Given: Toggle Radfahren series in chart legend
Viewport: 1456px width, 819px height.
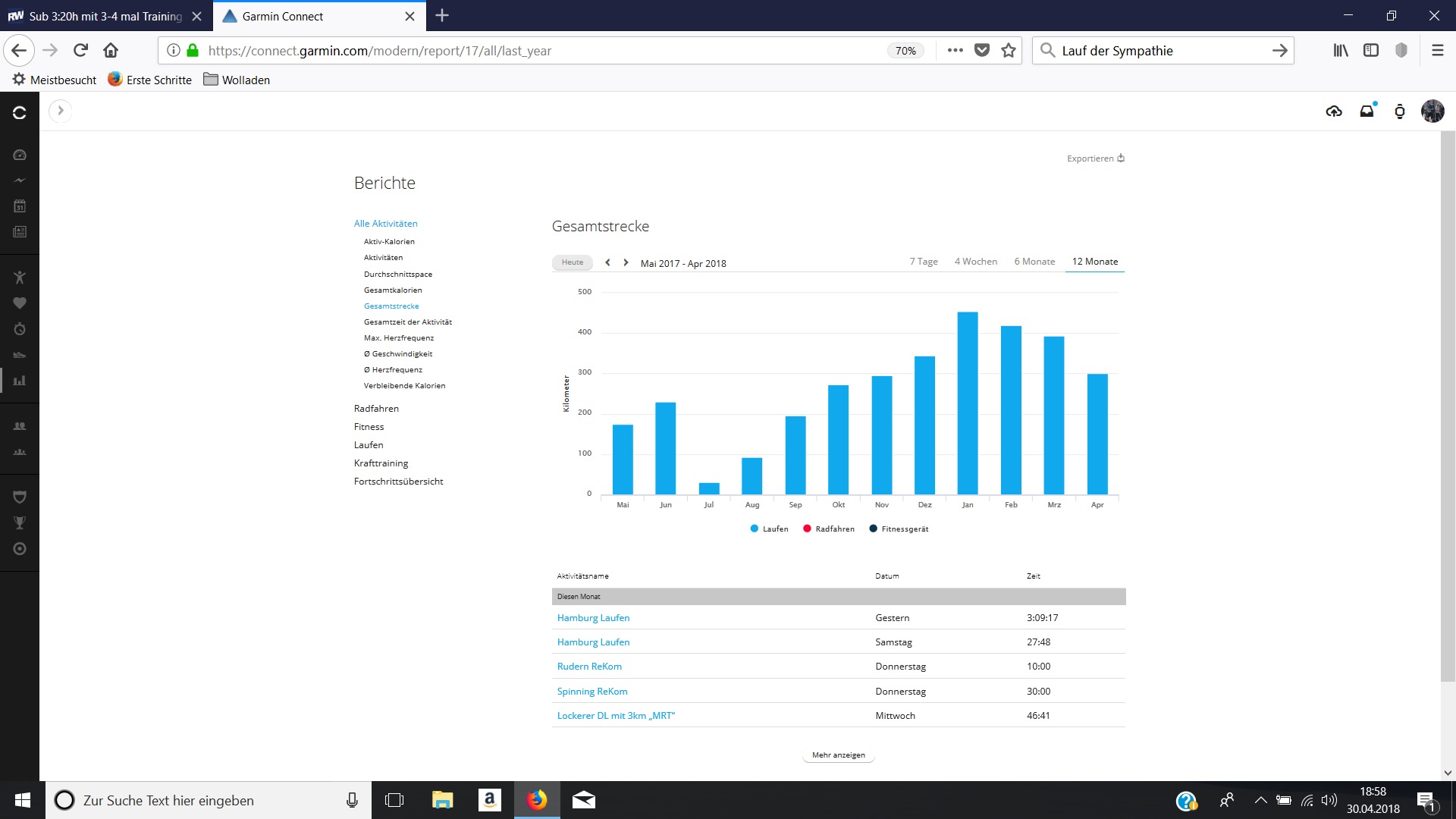Looking at the screenshot, I should pyautogui.click(x=828, y=529).
